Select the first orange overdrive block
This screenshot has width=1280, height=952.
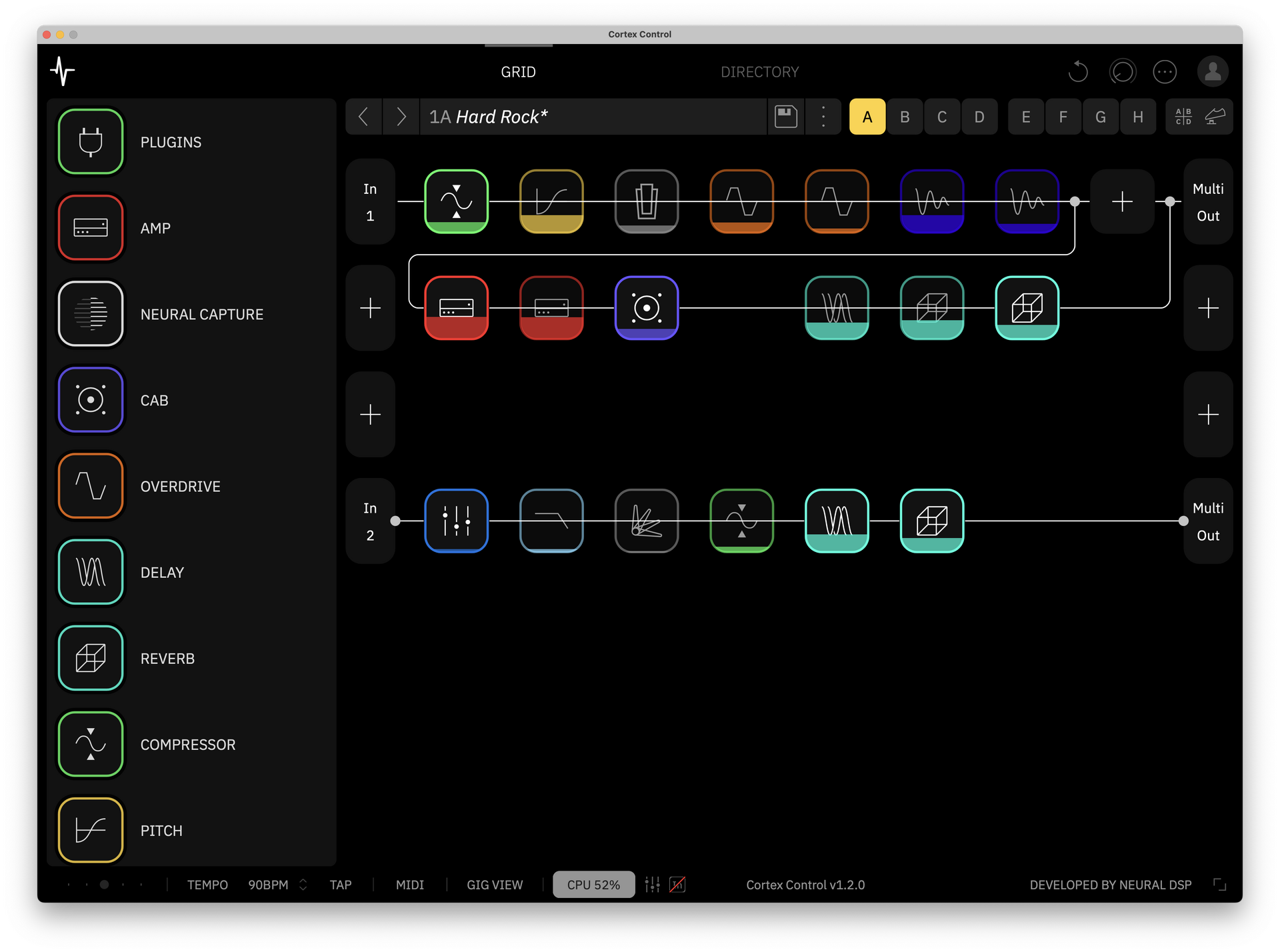point(742,201)
